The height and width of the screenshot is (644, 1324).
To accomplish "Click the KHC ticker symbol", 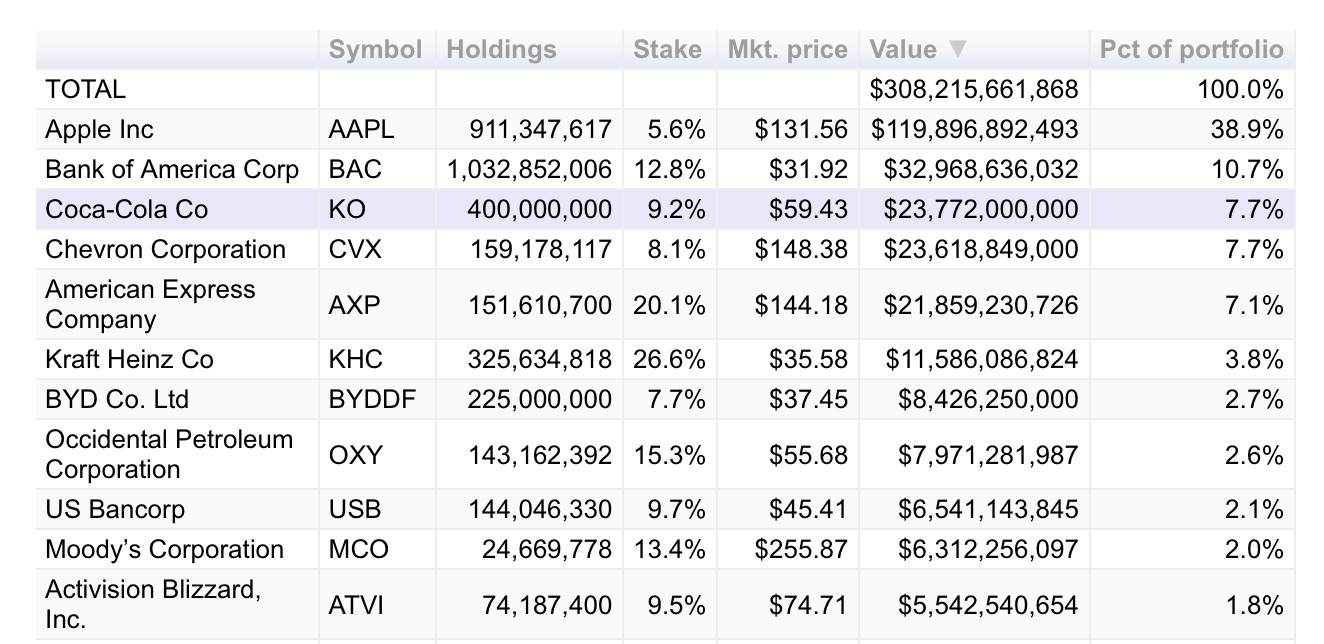I will coord(355,359).
